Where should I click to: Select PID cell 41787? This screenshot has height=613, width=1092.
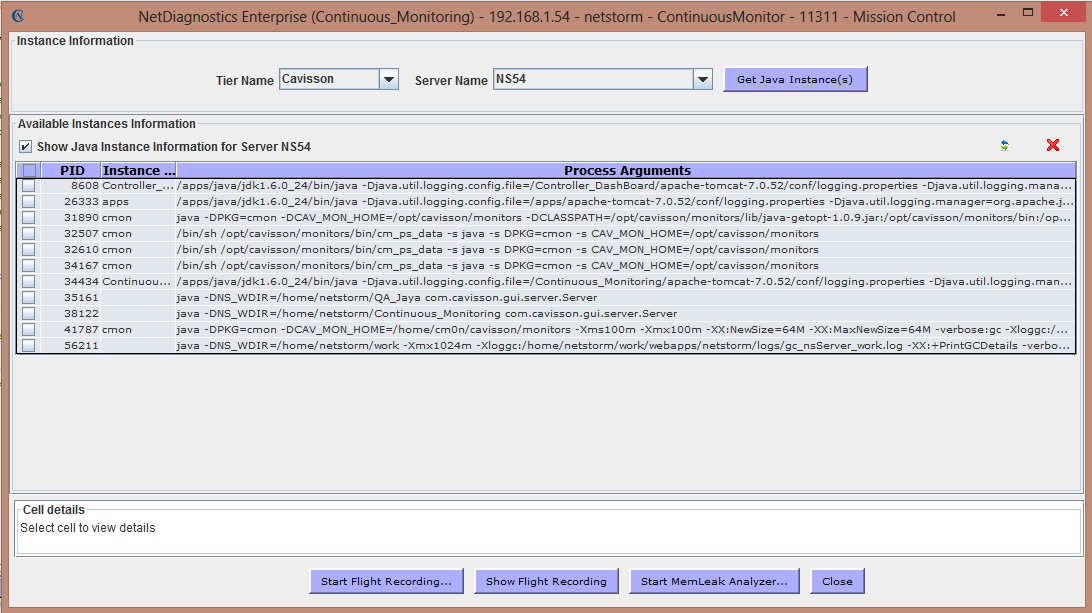(x=71, y=330)
